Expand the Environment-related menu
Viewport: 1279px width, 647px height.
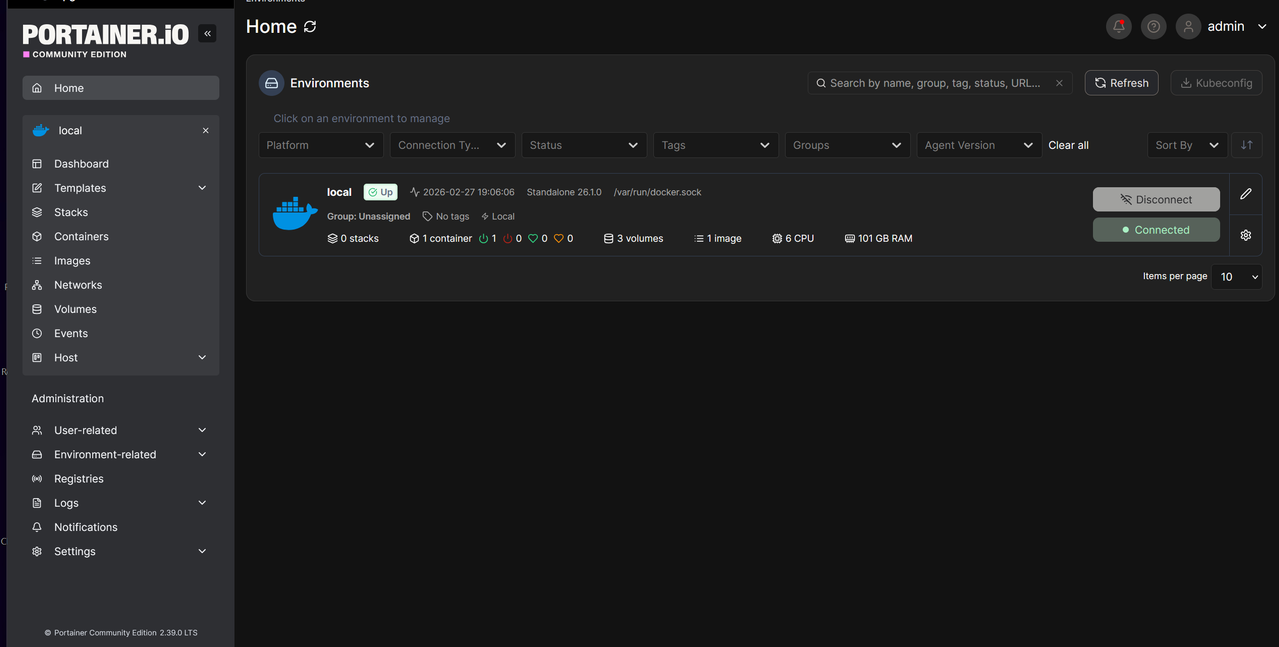click(202, 455)
